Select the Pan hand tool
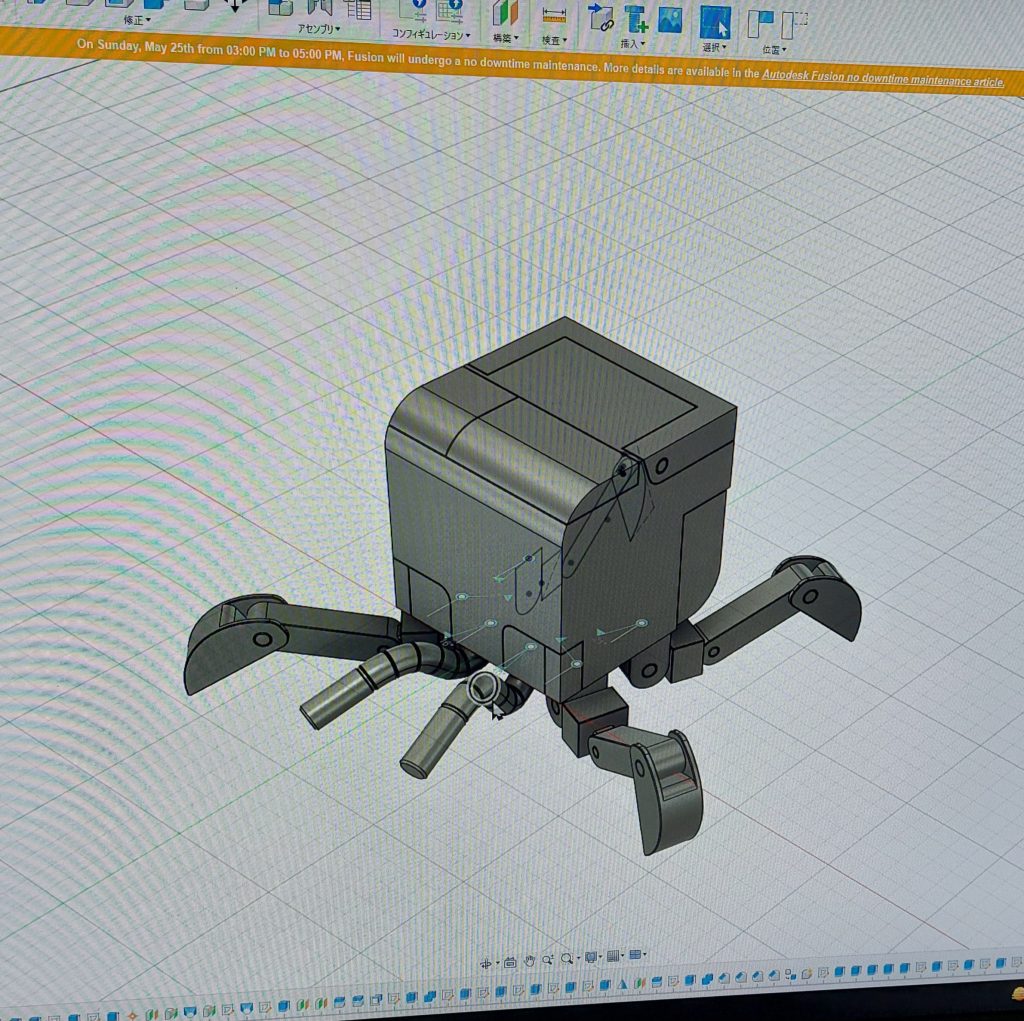This screenshot has height=1021, width=1024. (x=529, y=960)
